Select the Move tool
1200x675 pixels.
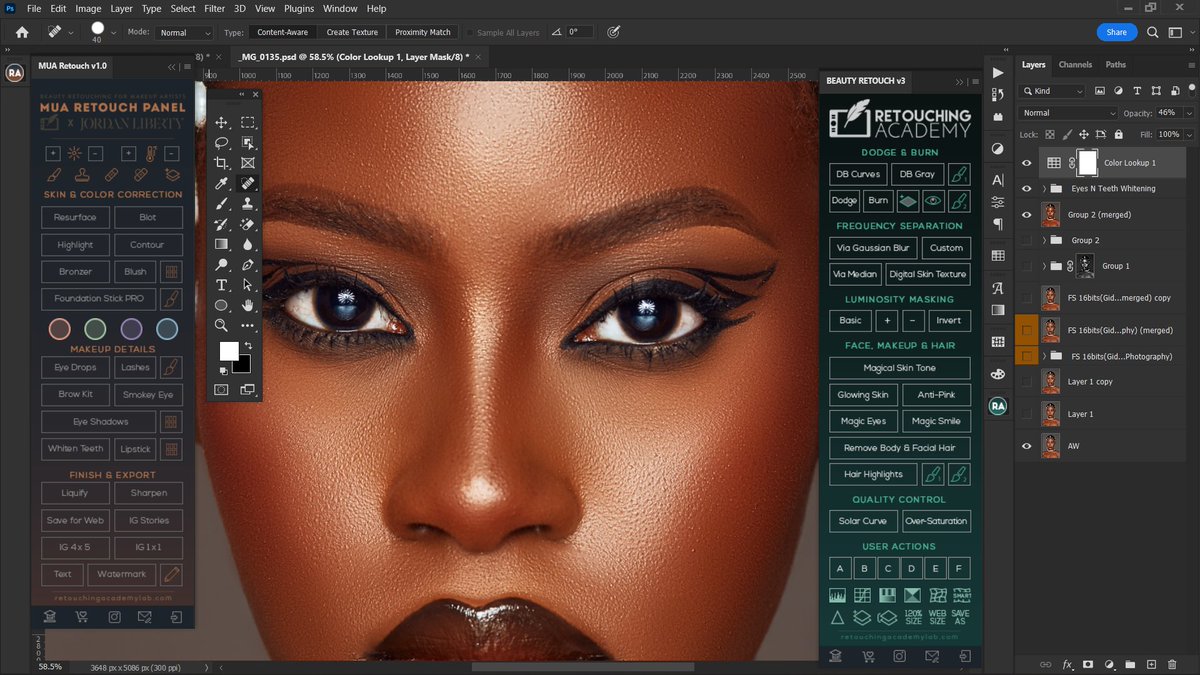222,123
